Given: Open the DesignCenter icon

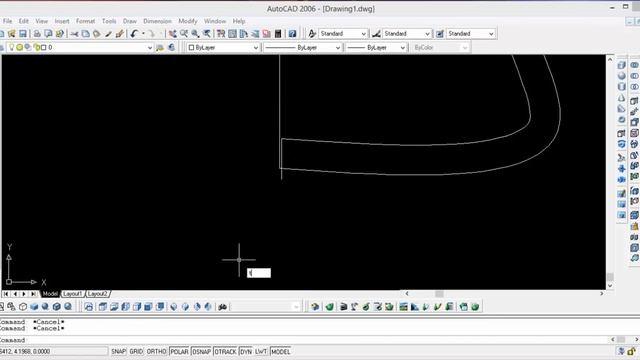Looking at the screenshot, I should coord(232,33).
